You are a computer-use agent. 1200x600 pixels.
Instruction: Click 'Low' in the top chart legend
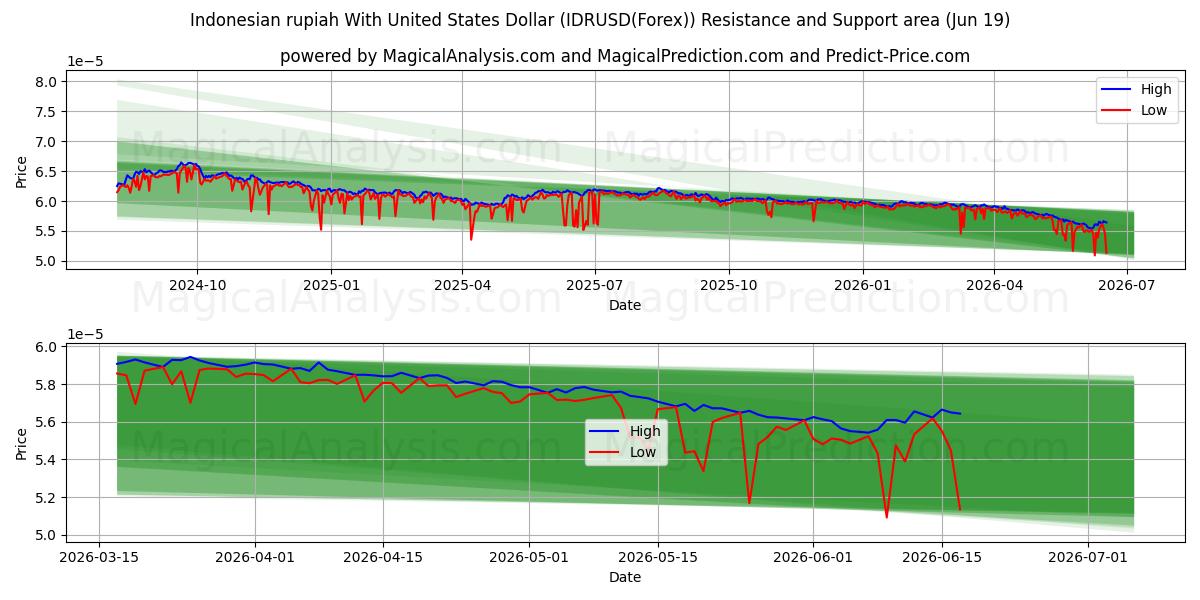point(1154,110)
